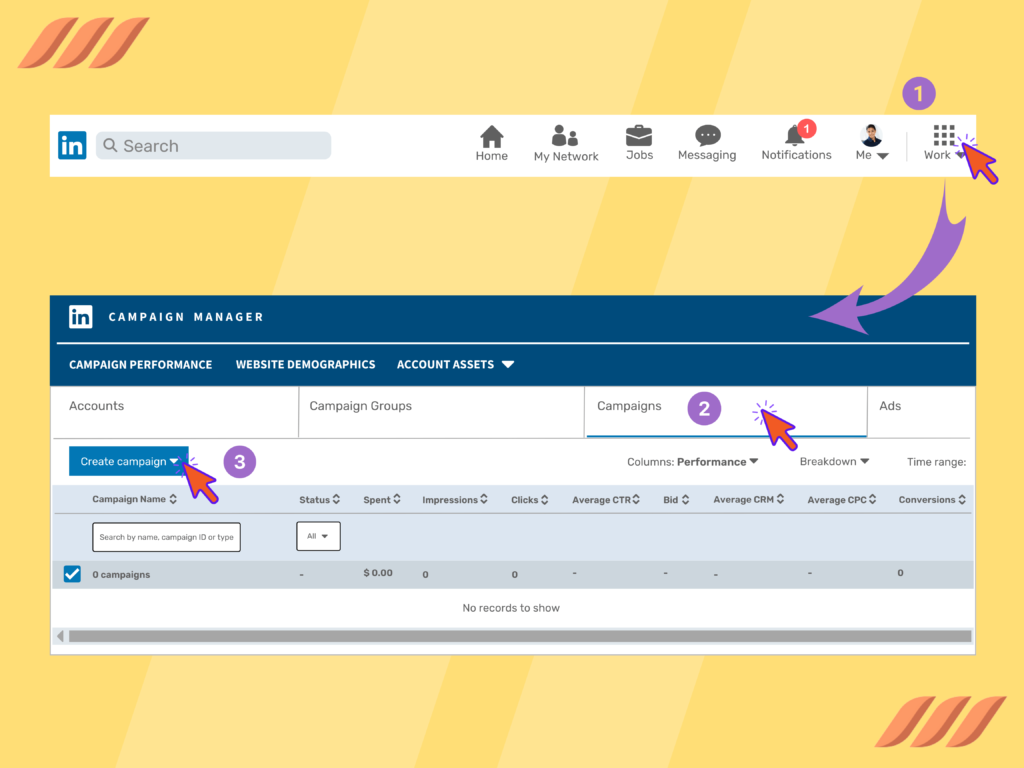Toggle the 0 campaigns row checkbox

coord(72,574)
